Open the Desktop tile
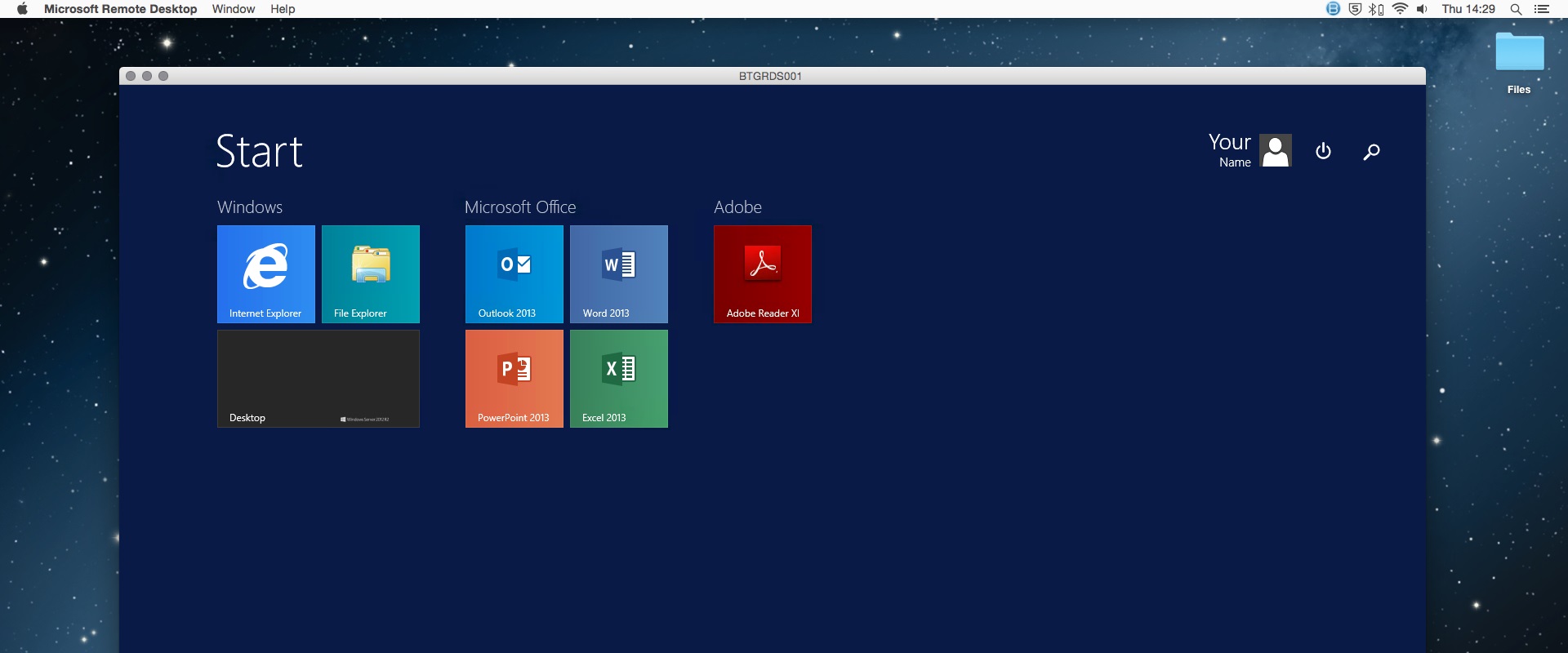Viewport: 1568px width, 653px height. 318,379
